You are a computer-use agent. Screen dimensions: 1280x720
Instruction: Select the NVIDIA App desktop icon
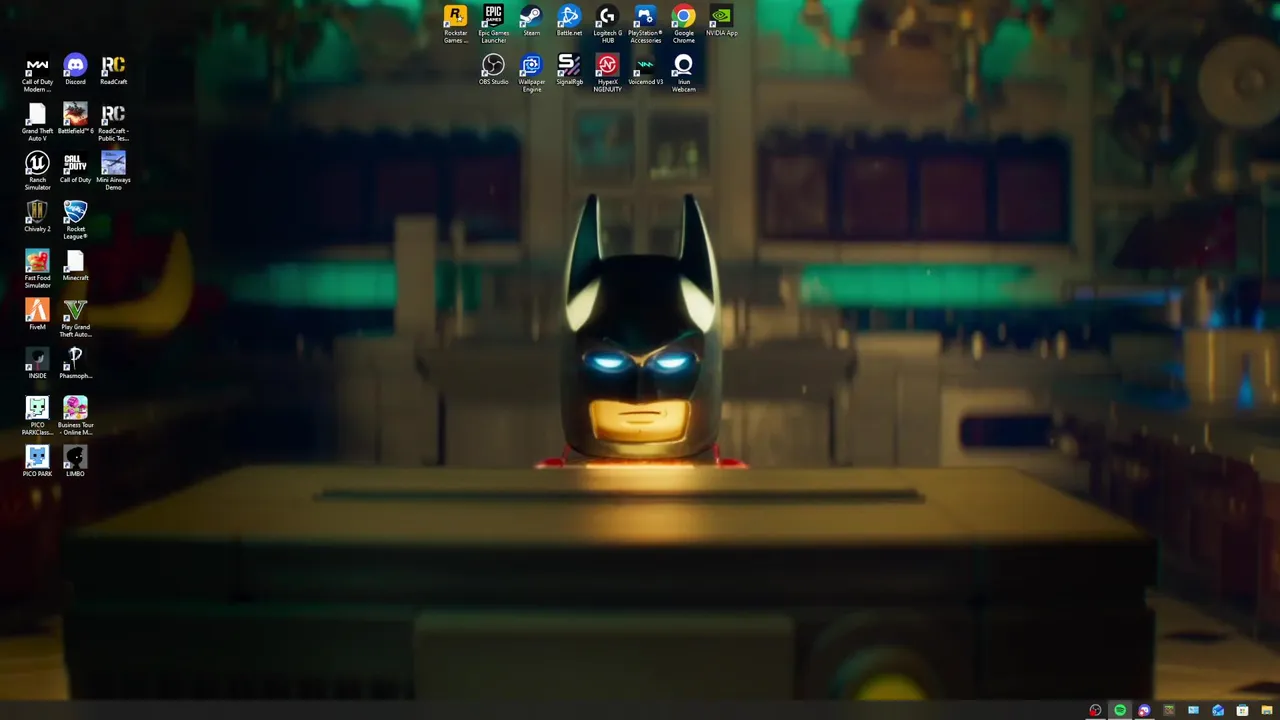(x=721, y=21)
